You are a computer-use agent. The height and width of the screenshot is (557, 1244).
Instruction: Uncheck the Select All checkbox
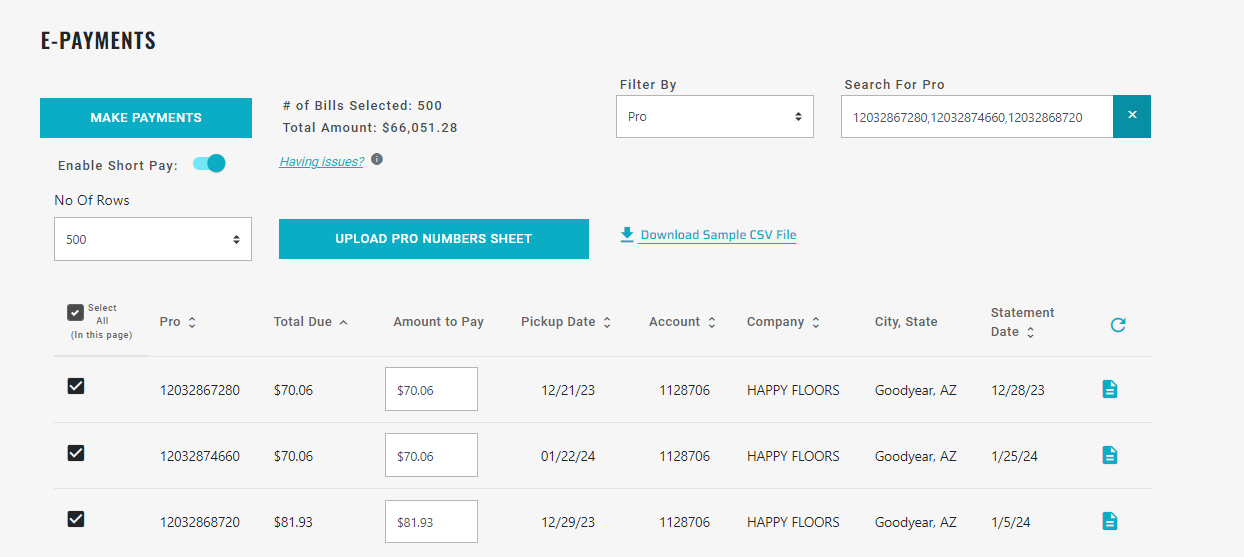point(75,312)
